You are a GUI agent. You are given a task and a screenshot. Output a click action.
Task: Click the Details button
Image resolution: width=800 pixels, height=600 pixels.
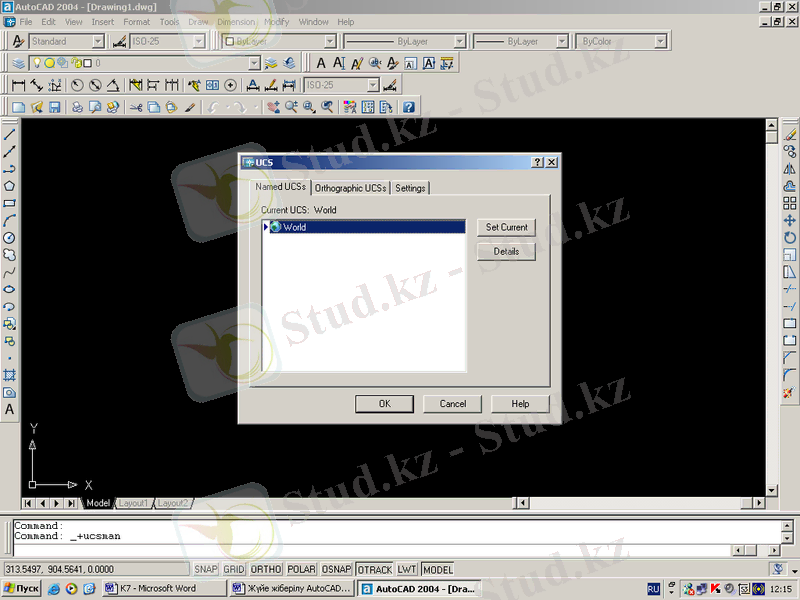click(x=506, y=252)
